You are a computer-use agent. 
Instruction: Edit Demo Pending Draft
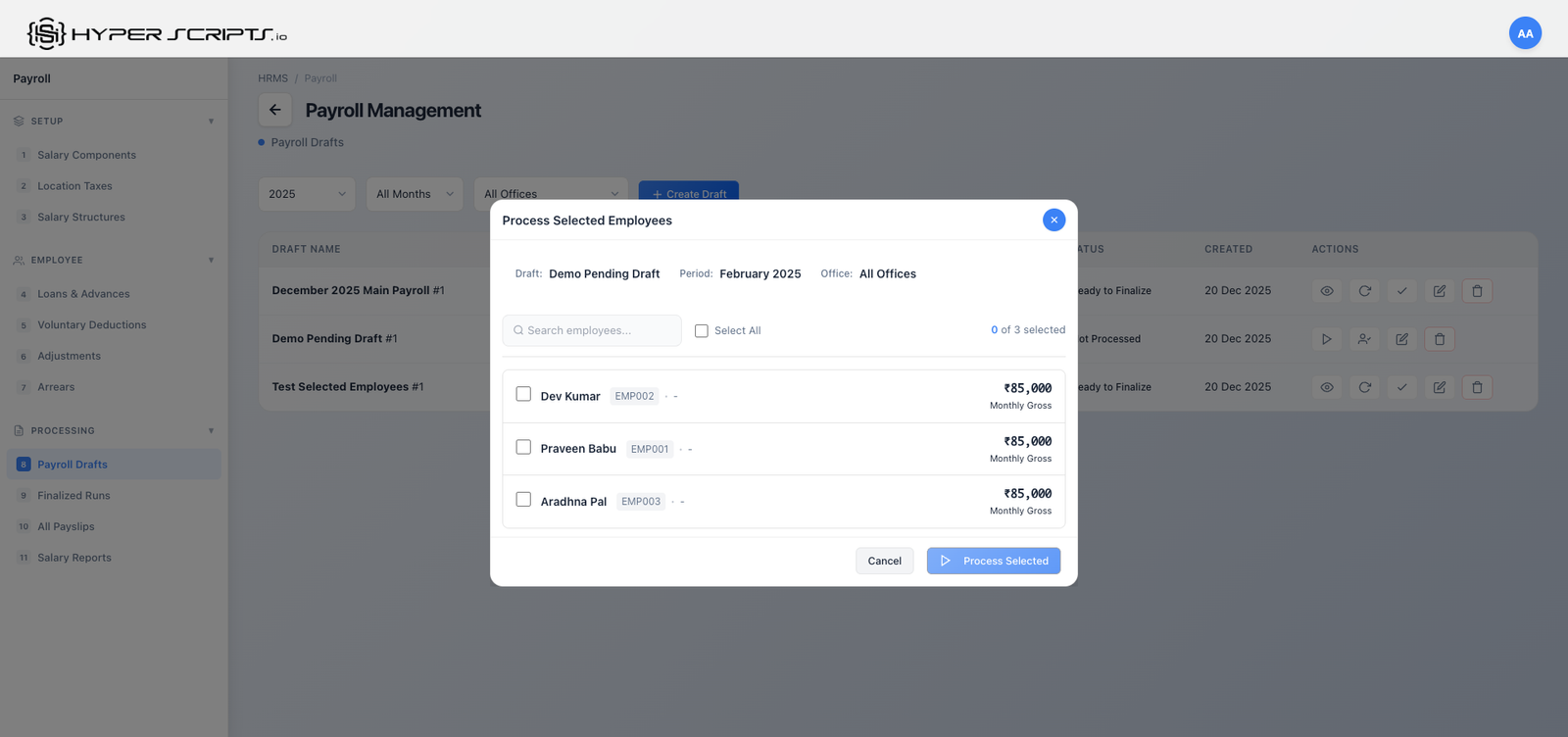(x=1401, y=339)
